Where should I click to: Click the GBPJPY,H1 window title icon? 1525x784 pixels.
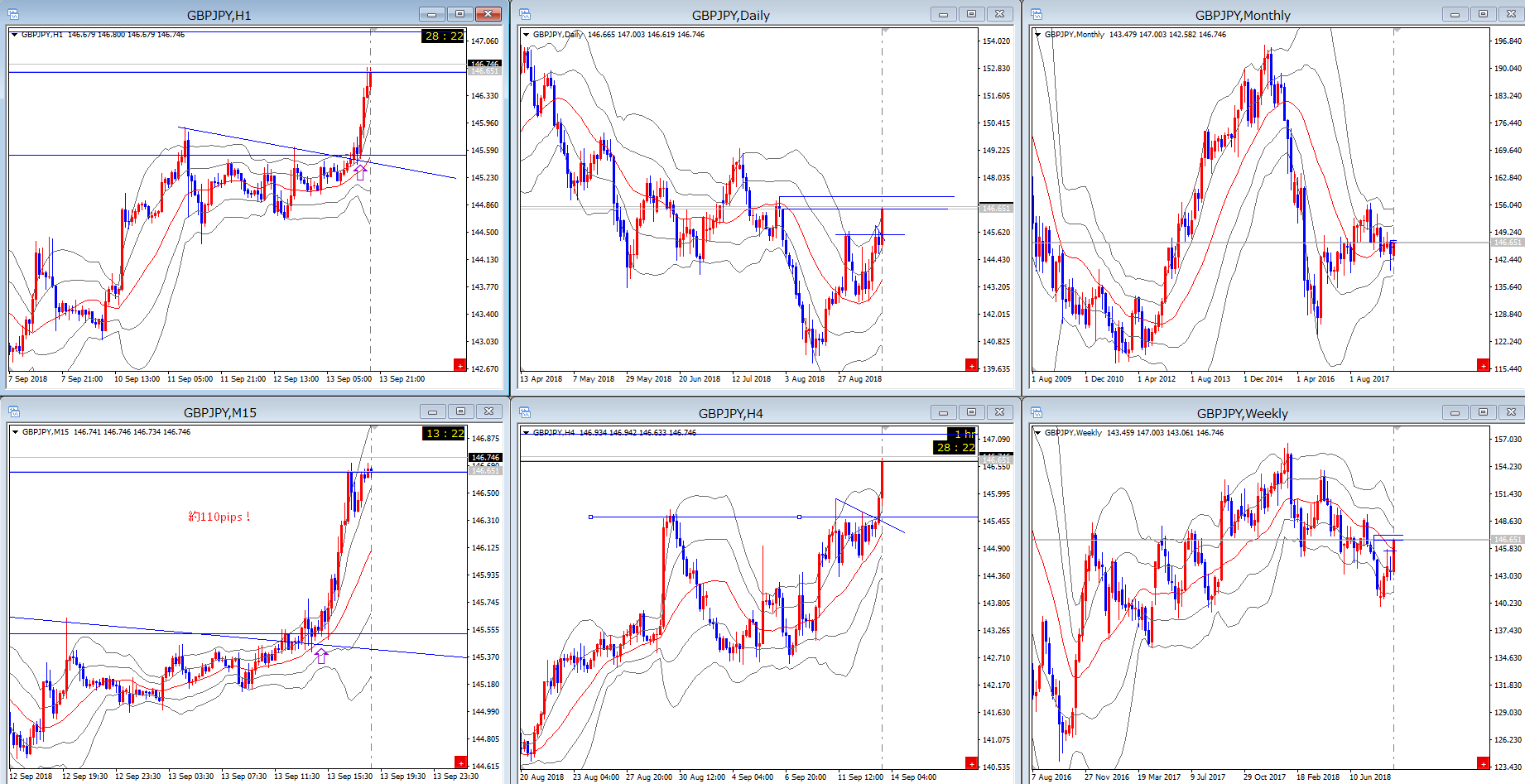click(x=13, y=14)
